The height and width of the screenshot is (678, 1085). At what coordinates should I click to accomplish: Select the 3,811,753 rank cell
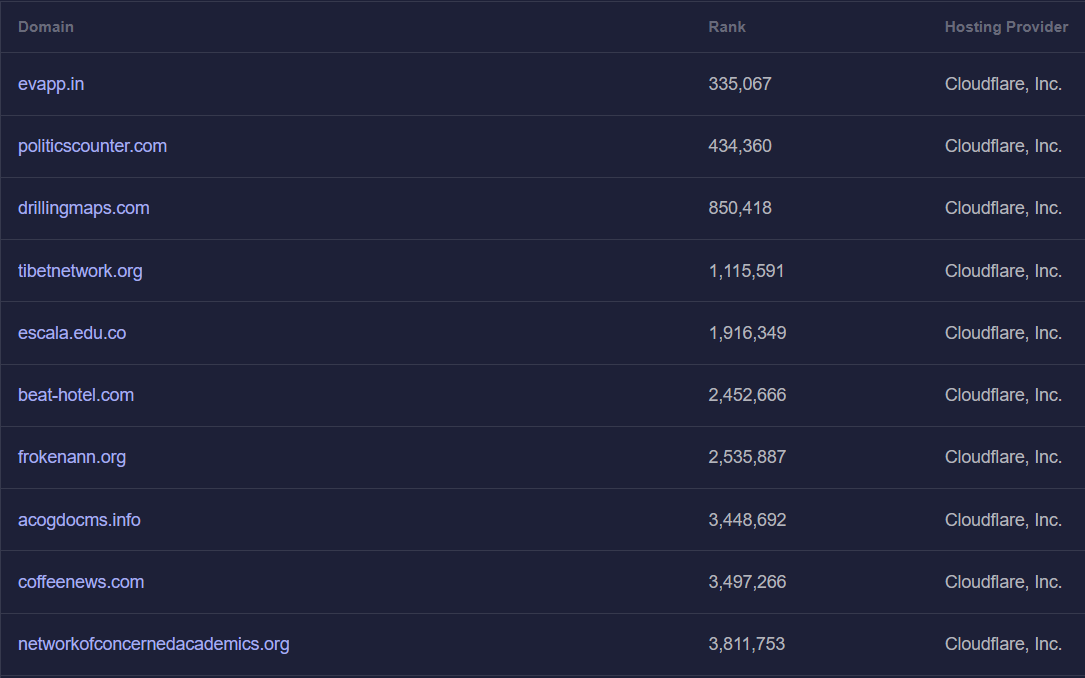(746, 644)
